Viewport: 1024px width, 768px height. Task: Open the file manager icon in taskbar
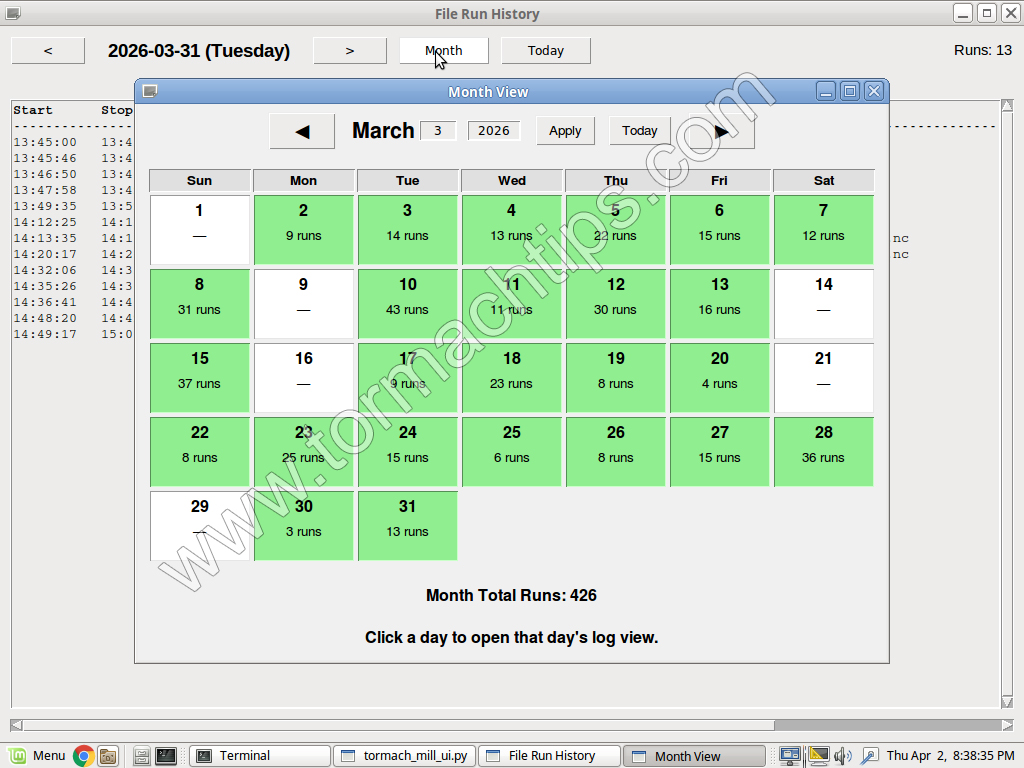pos(108,756)
